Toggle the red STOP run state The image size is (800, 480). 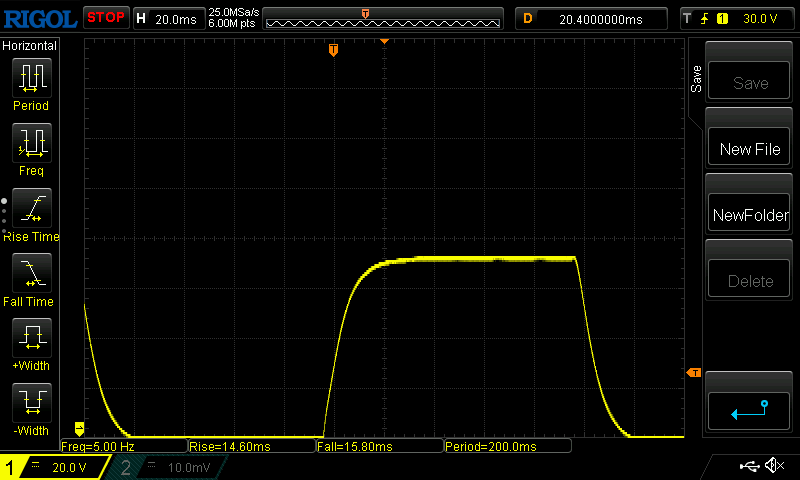click(x=105, y=17)
